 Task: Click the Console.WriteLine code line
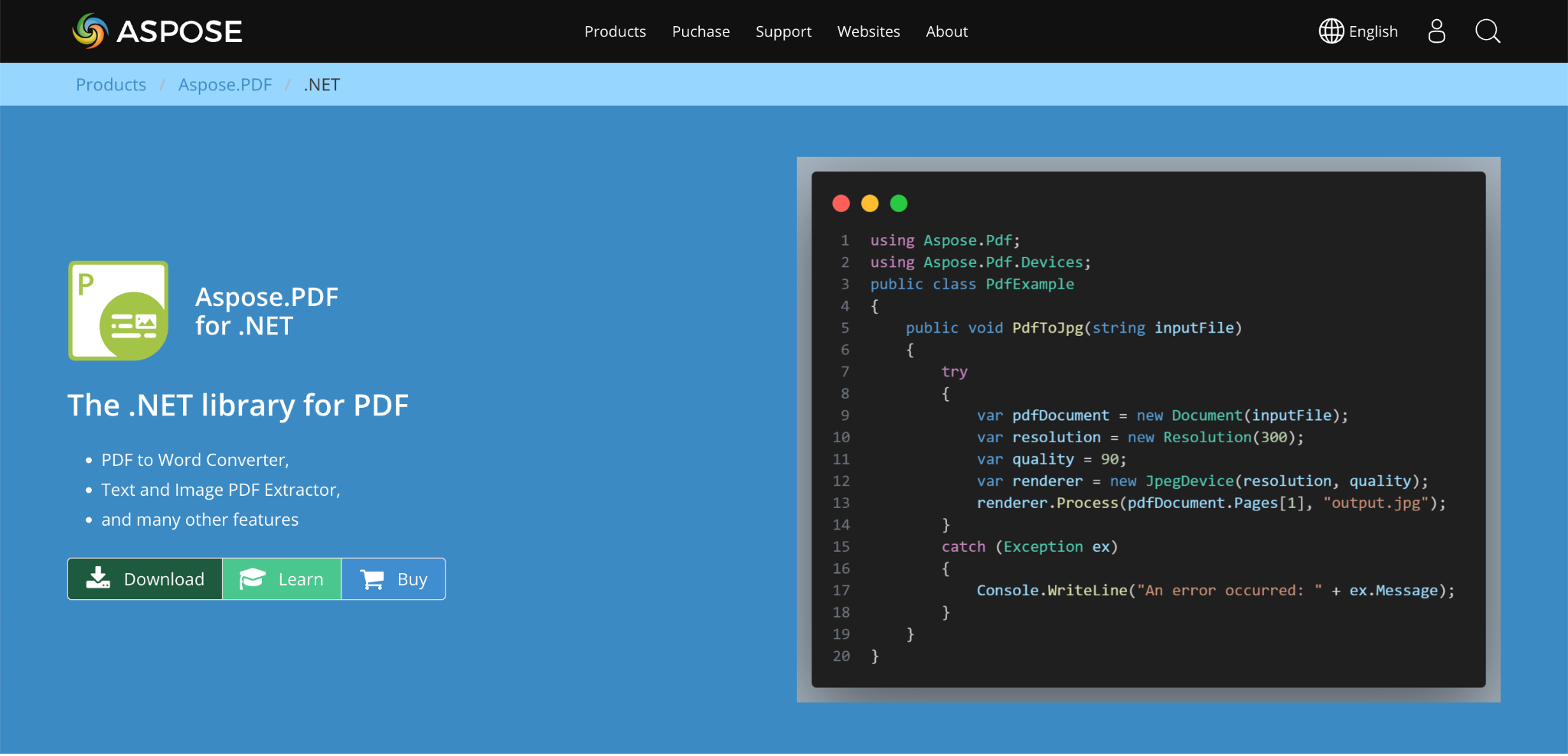coord(1216,590)
